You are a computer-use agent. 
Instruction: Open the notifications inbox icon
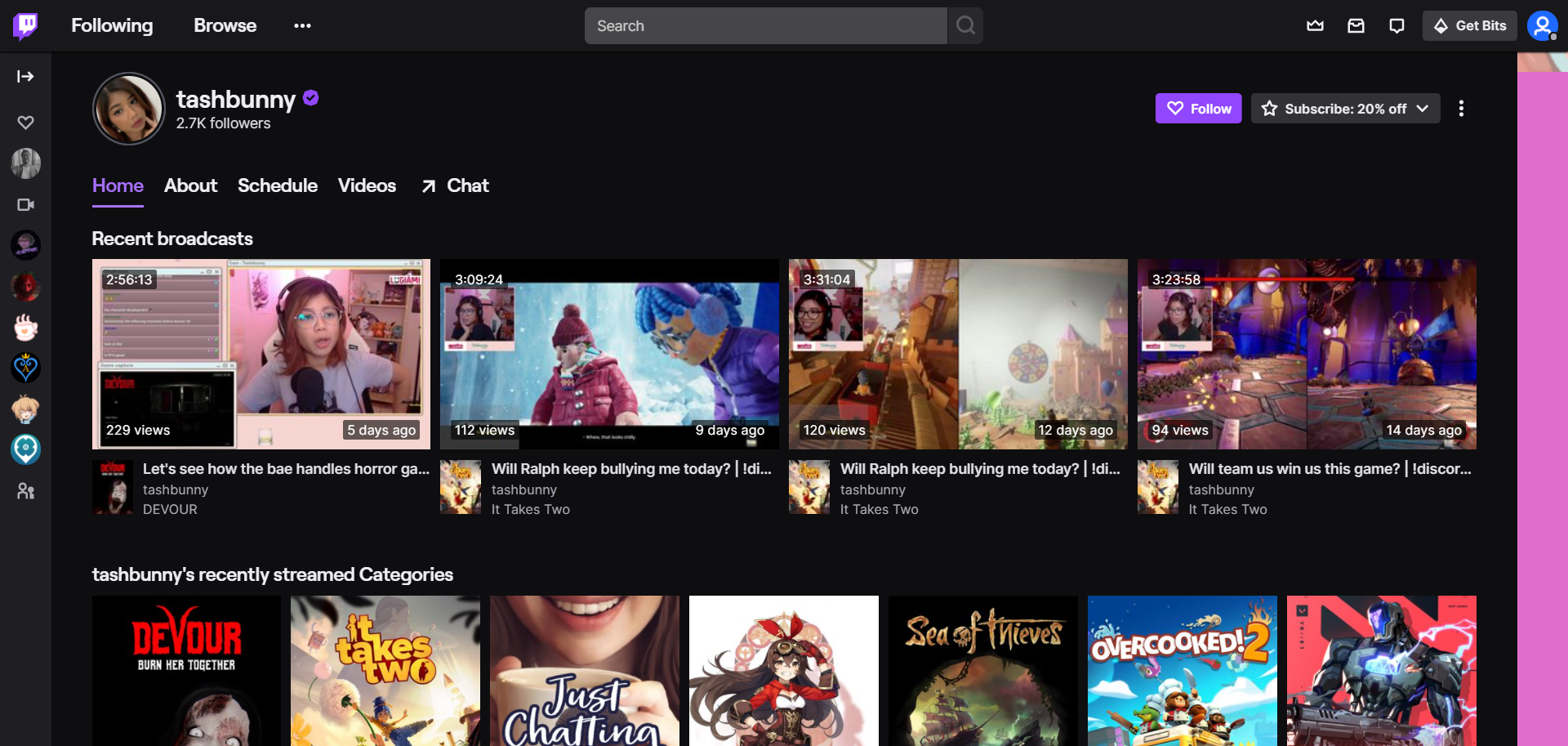click(1356, 26)
